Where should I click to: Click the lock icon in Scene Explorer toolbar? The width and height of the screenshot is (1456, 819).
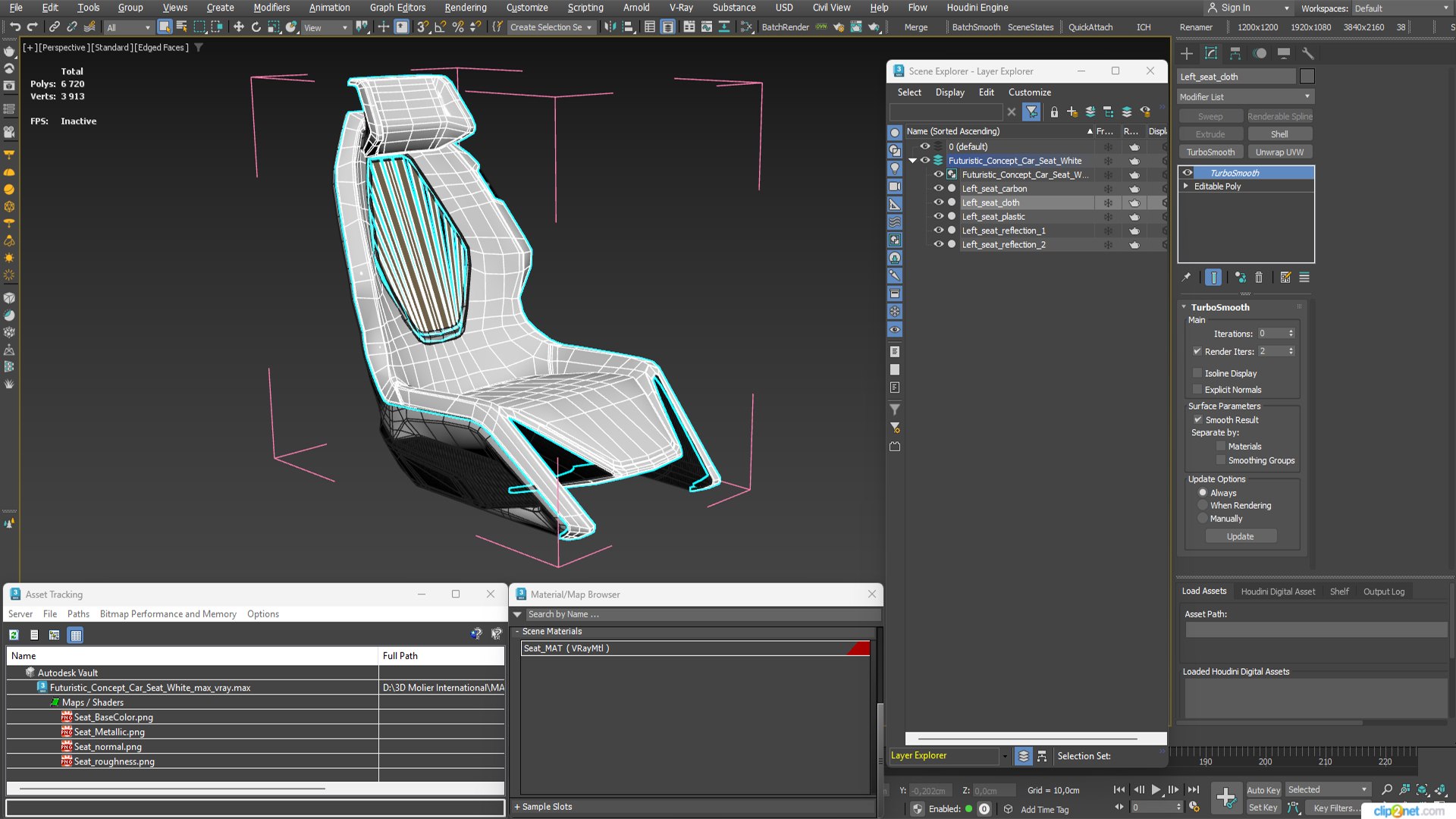point(1054,112)
